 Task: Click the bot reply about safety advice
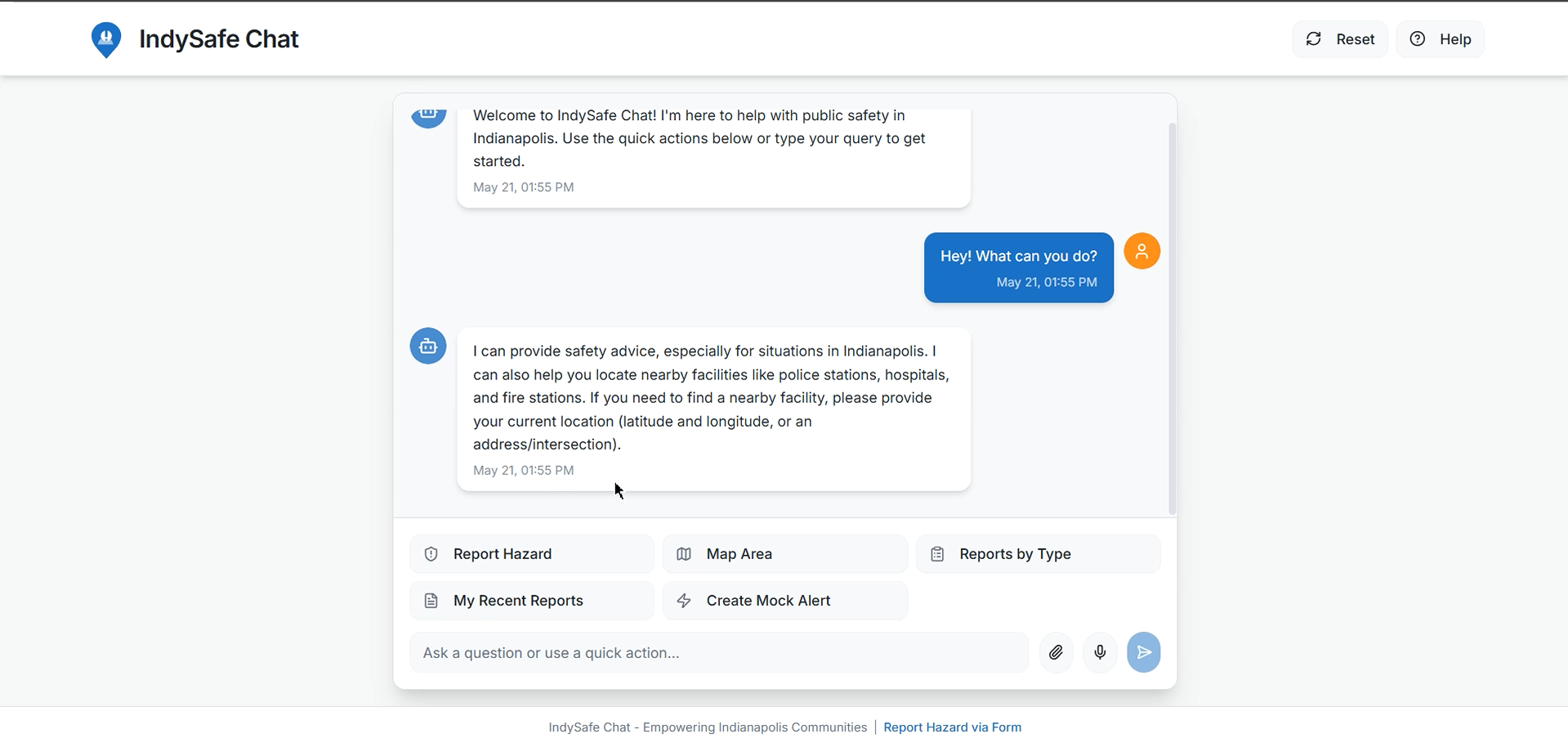point(714,410)
